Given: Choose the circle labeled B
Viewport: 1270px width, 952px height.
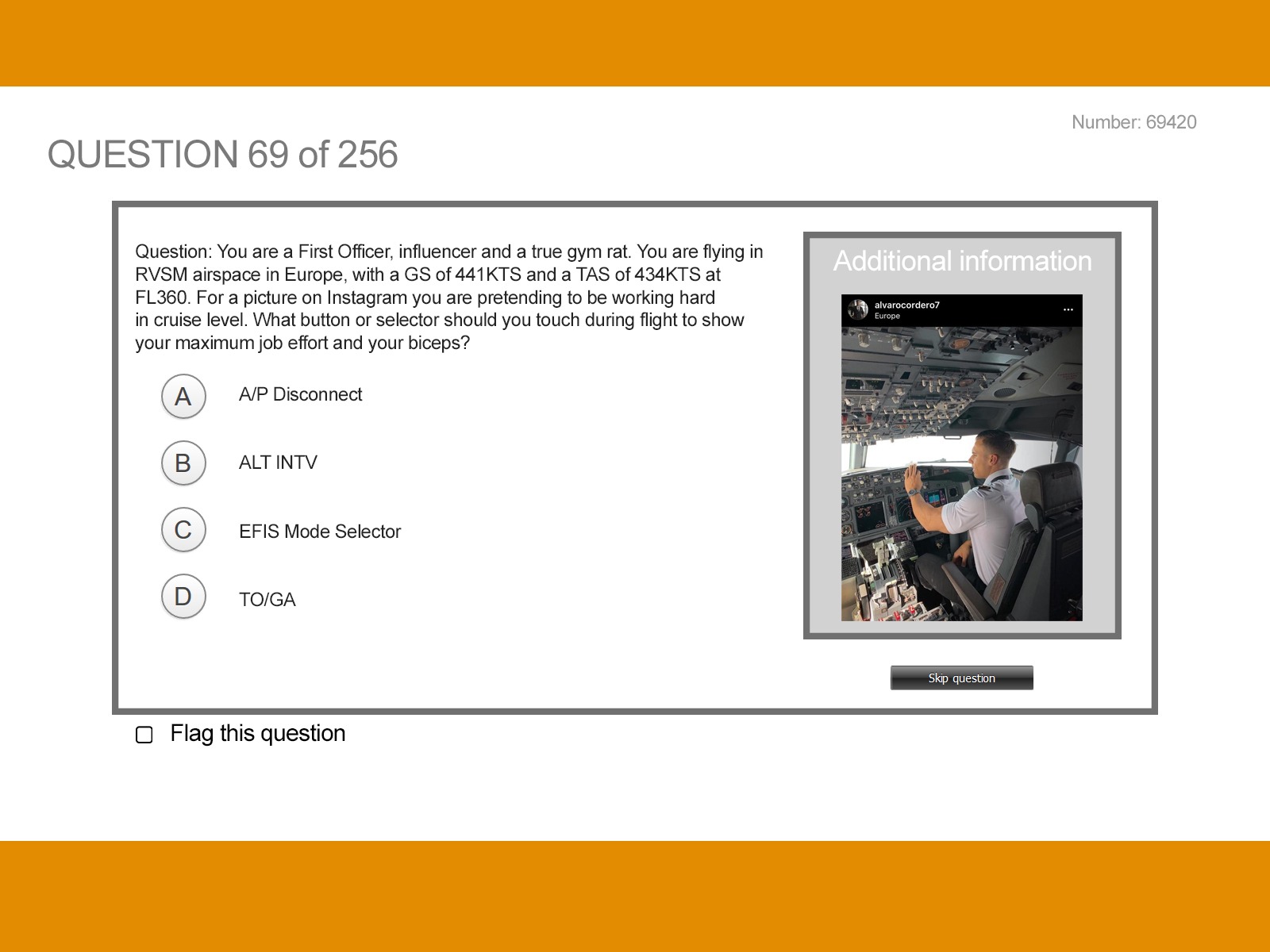Looking at the screenshot, I should pyautogui.click(x=183, y=463).
